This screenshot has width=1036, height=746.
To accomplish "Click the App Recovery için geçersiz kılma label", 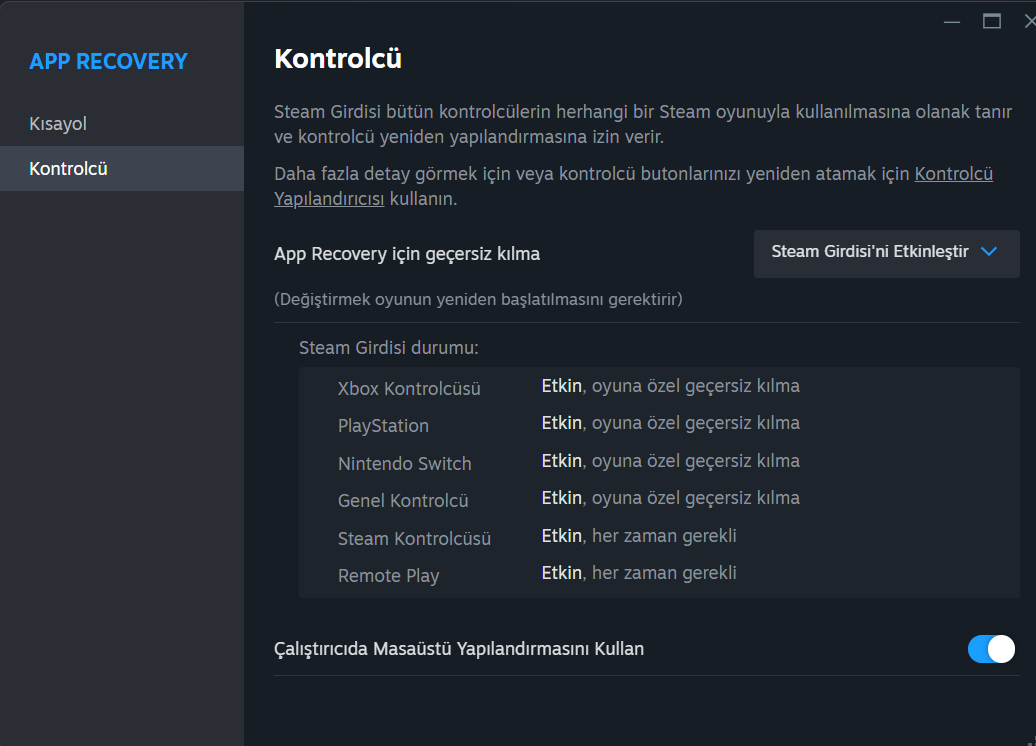I will 407,254.
